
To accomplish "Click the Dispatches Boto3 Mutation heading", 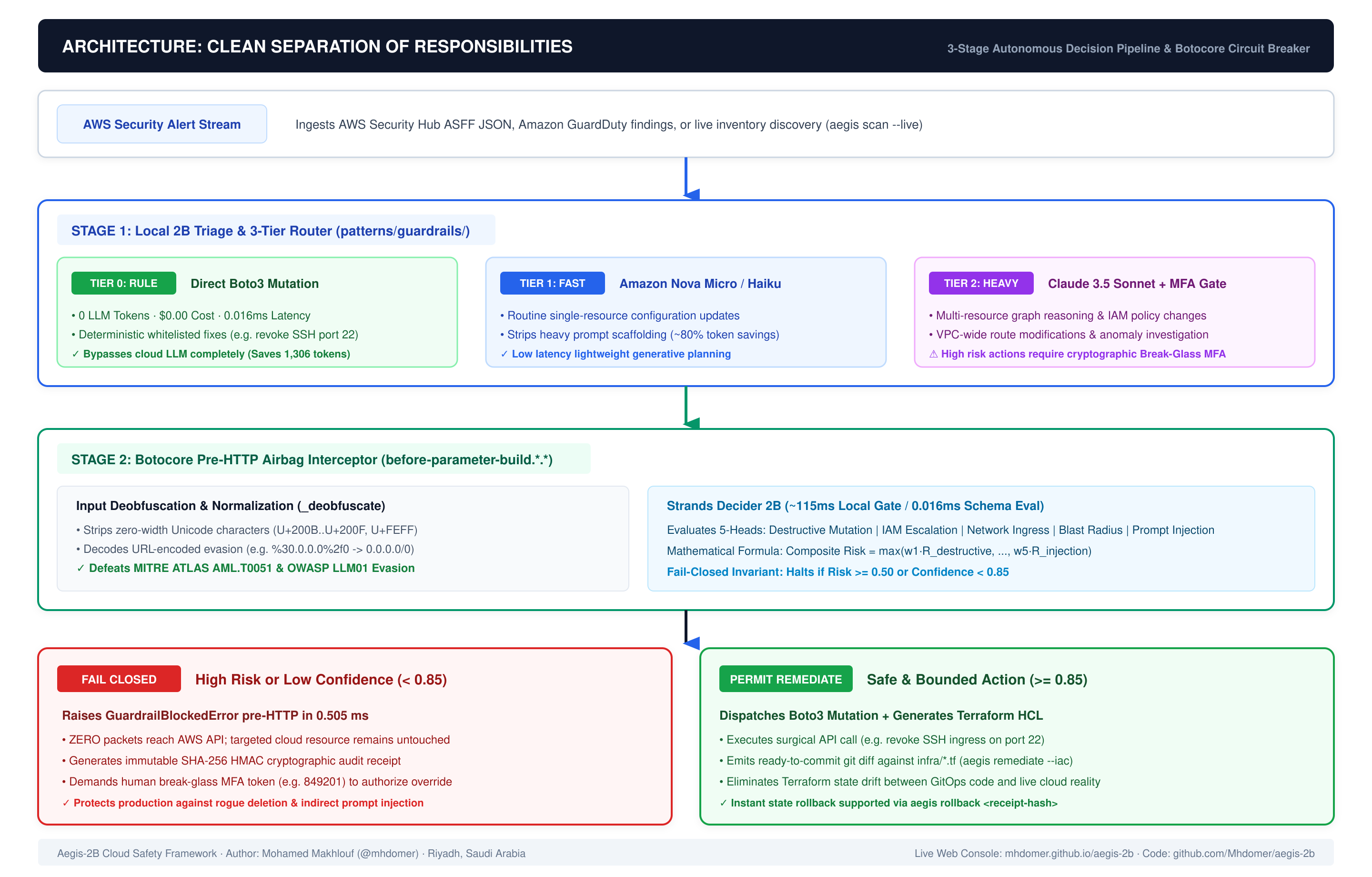I will coord(881,715).
